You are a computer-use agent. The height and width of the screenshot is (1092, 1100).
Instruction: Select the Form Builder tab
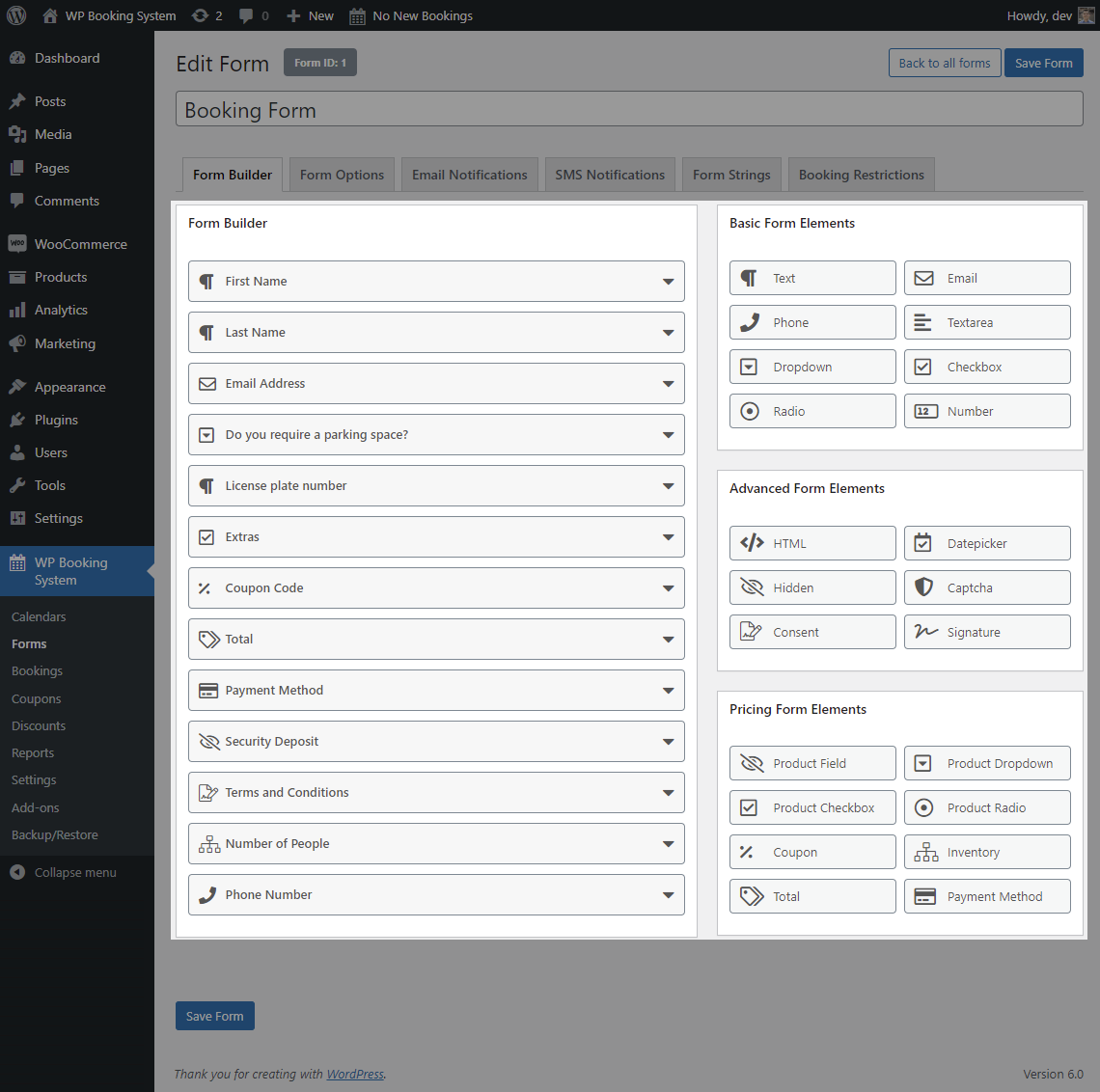pos(233,175)
